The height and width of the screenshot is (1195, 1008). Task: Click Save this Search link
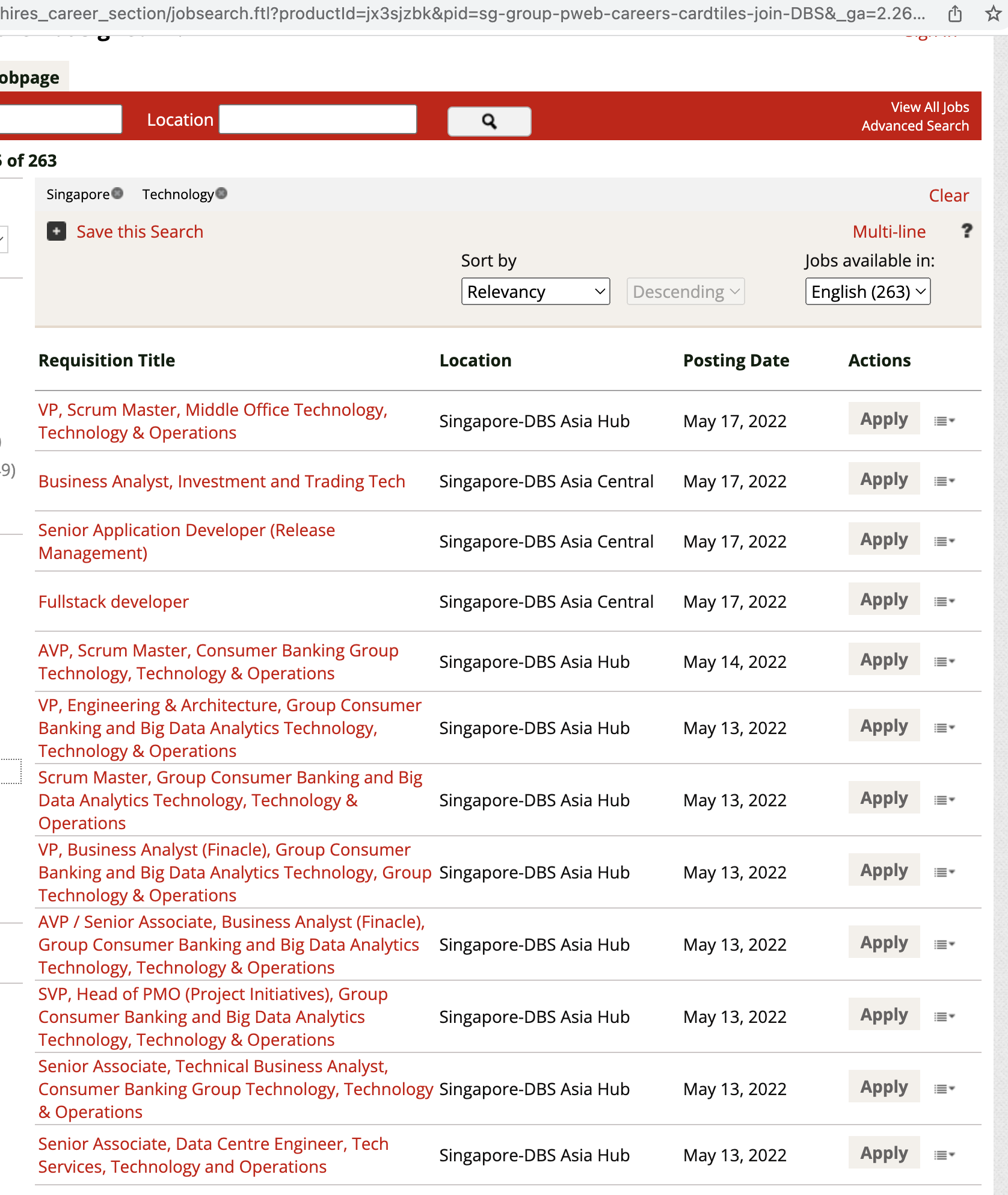[140, 232]
